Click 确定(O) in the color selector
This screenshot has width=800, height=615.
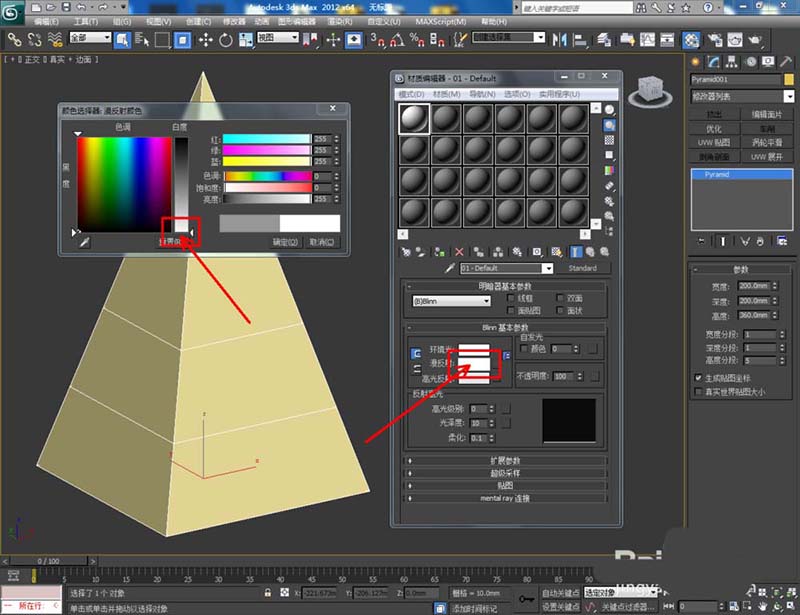[286, 242]
